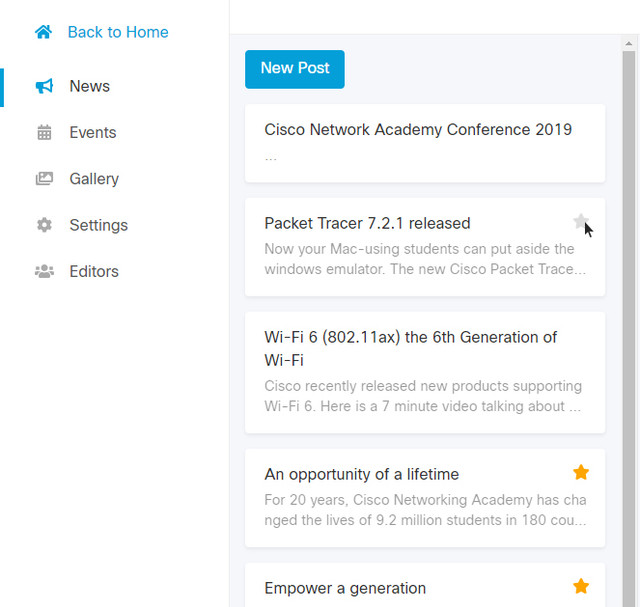The height and width of the screenshot is (607, 640).
Task: Open Cisco Network Academy Conference 2019 post
Action: click(x=418, y=130)
